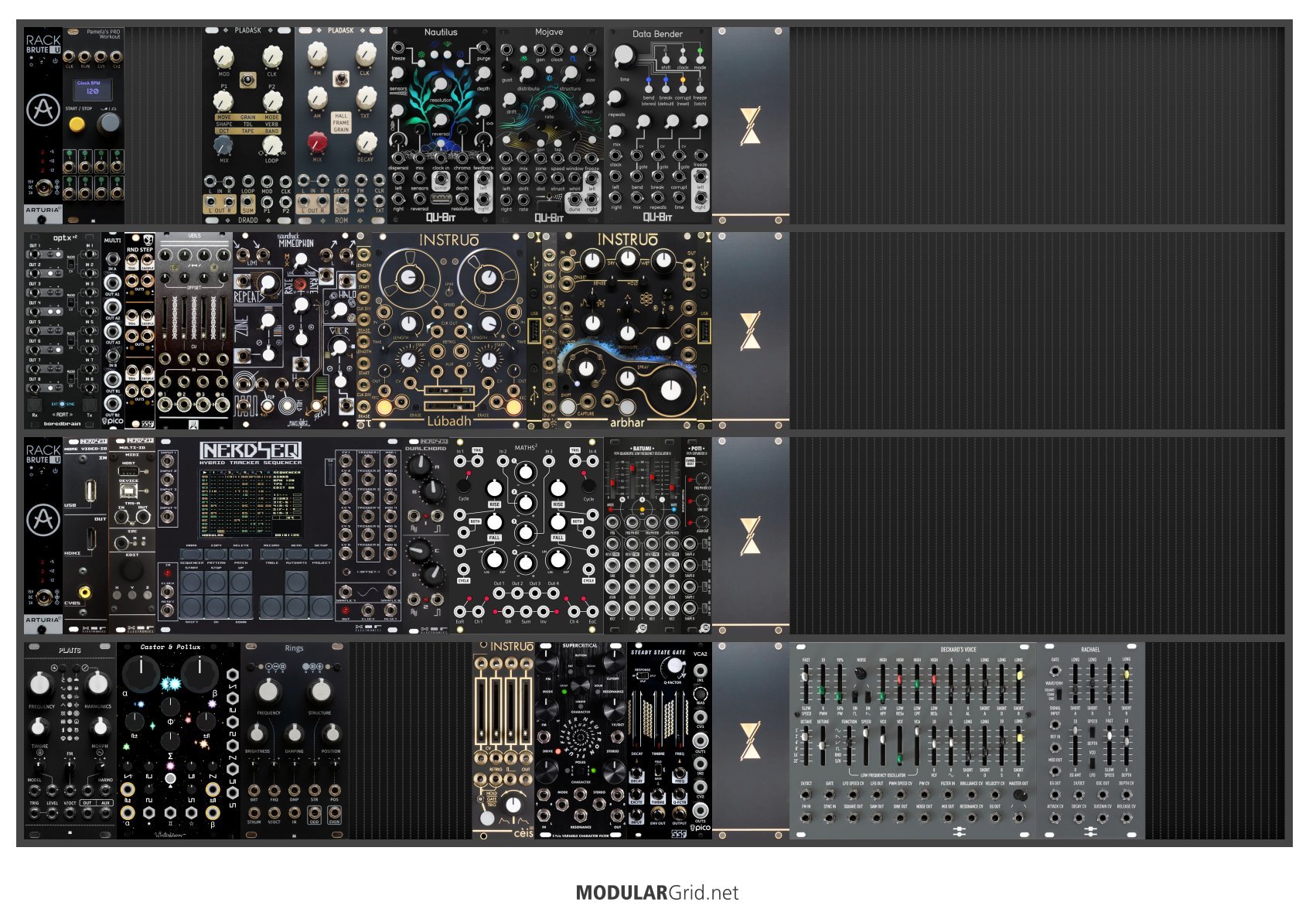This screenshot has width=1316, height=909.
Task: Flip the toggle switch on Pladask DRADD
Action: coord(247,79)
